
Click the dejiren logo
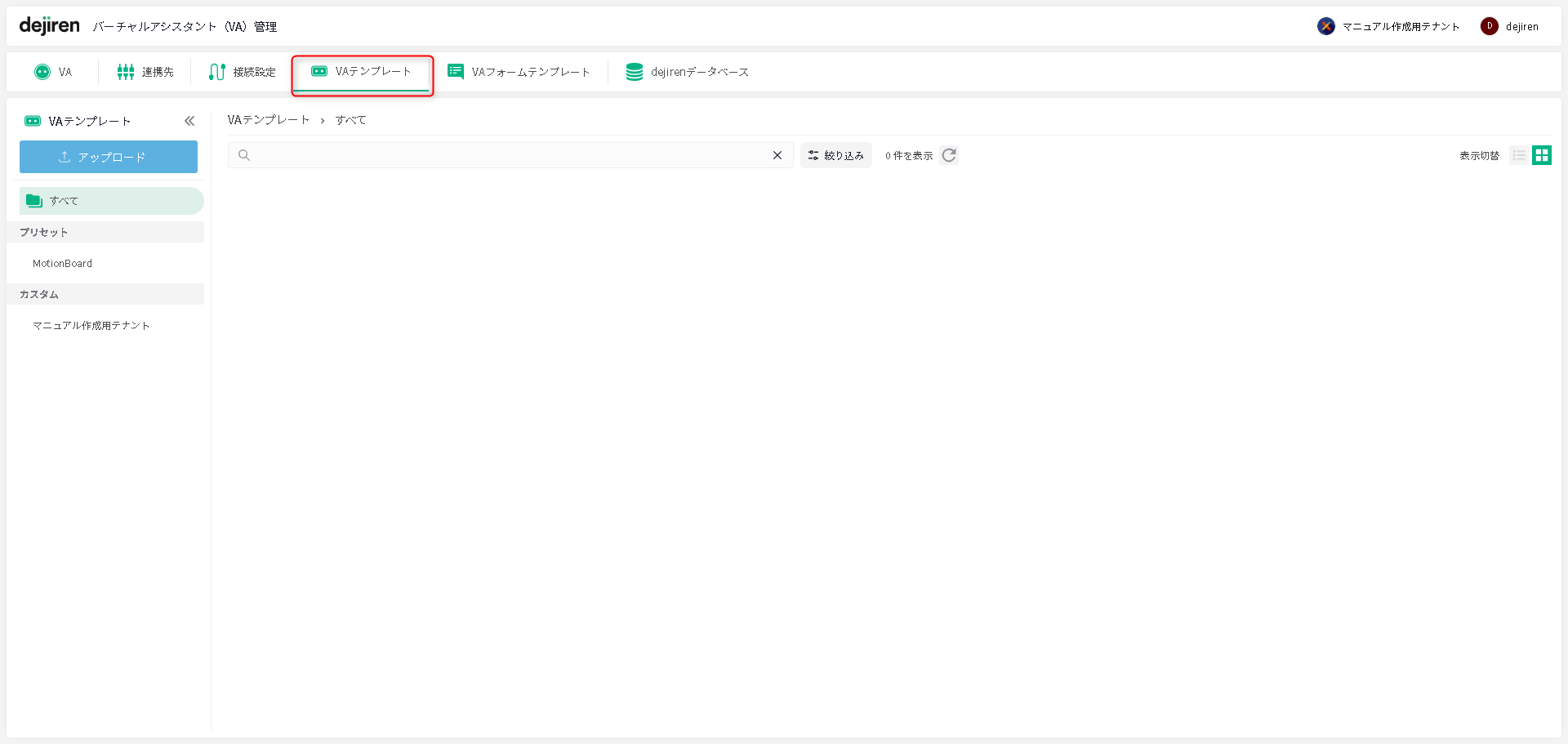coord(49,26)
